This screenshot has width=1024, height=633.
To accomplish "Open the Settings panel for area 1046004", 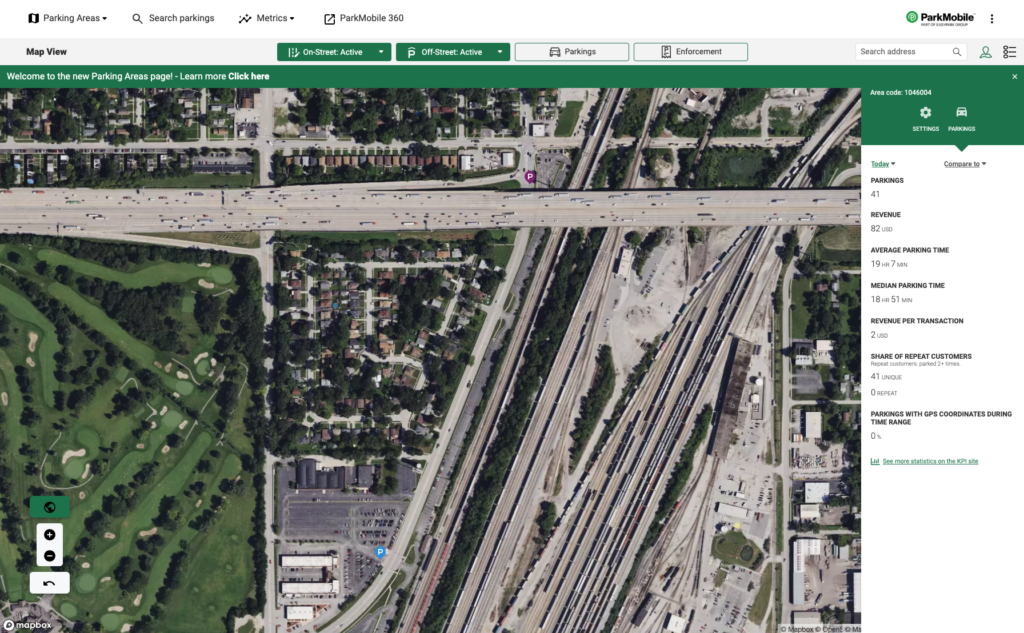I will (x=925, y=117).
